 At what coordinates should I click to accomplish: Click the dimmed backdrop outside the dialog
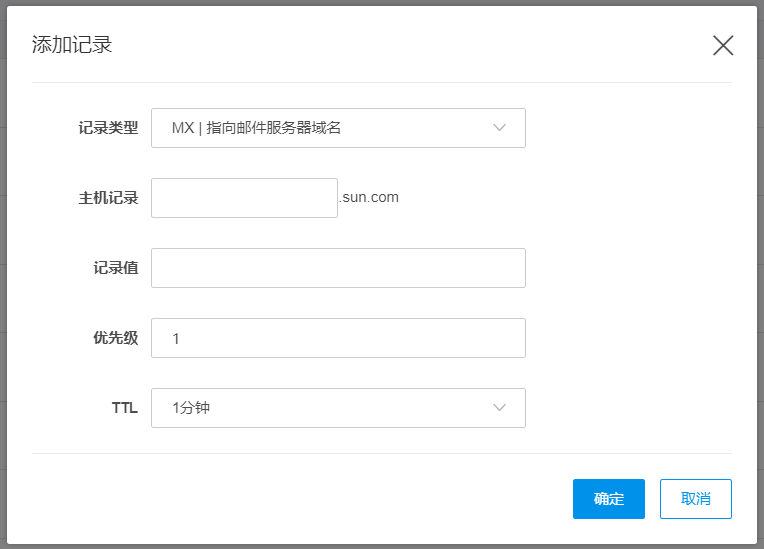point(3,300)
